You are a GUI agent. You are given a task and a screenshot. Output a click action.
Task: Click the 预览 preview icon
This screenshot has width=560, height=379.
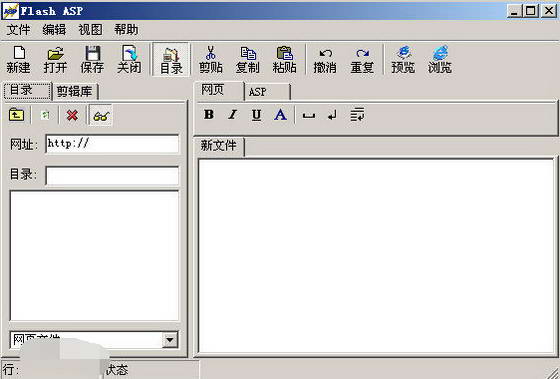pyautogui.click(x=403, y=59)
